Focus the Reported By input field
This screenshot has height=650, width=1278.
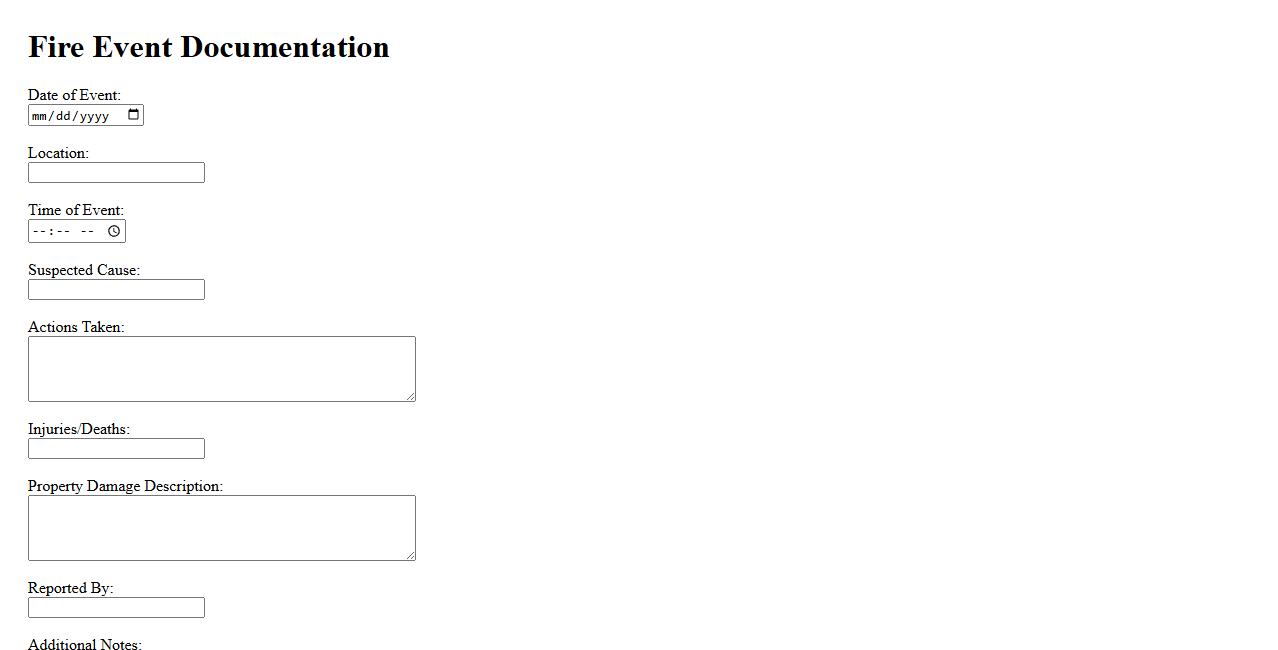pos(116,608)
